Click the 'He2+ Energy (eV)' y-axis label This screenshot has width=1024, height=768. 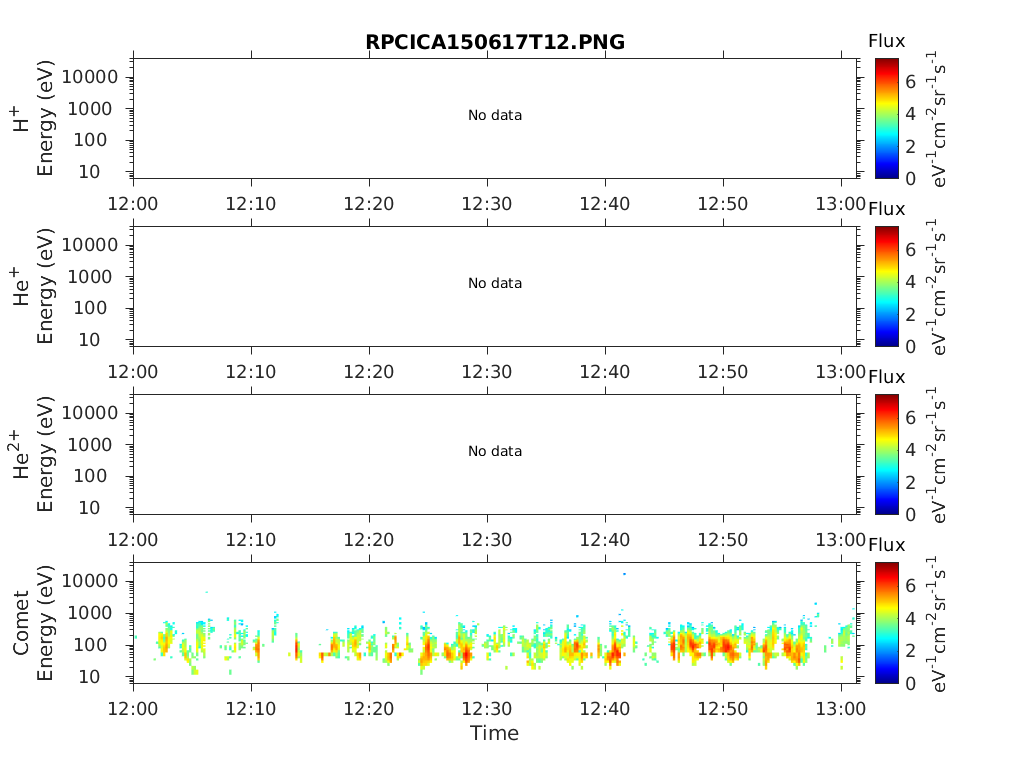(33, 455)
